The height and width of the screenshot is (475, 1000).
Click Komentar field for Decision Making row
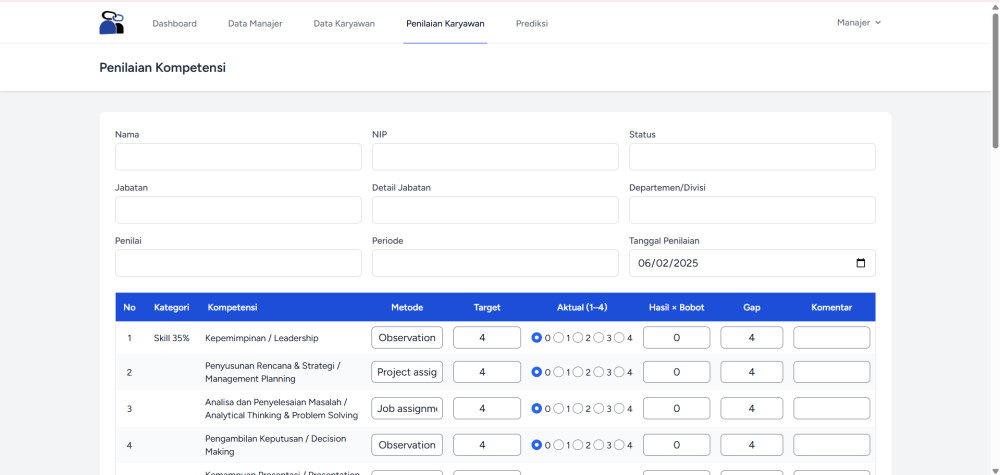[x=832, y=445]
